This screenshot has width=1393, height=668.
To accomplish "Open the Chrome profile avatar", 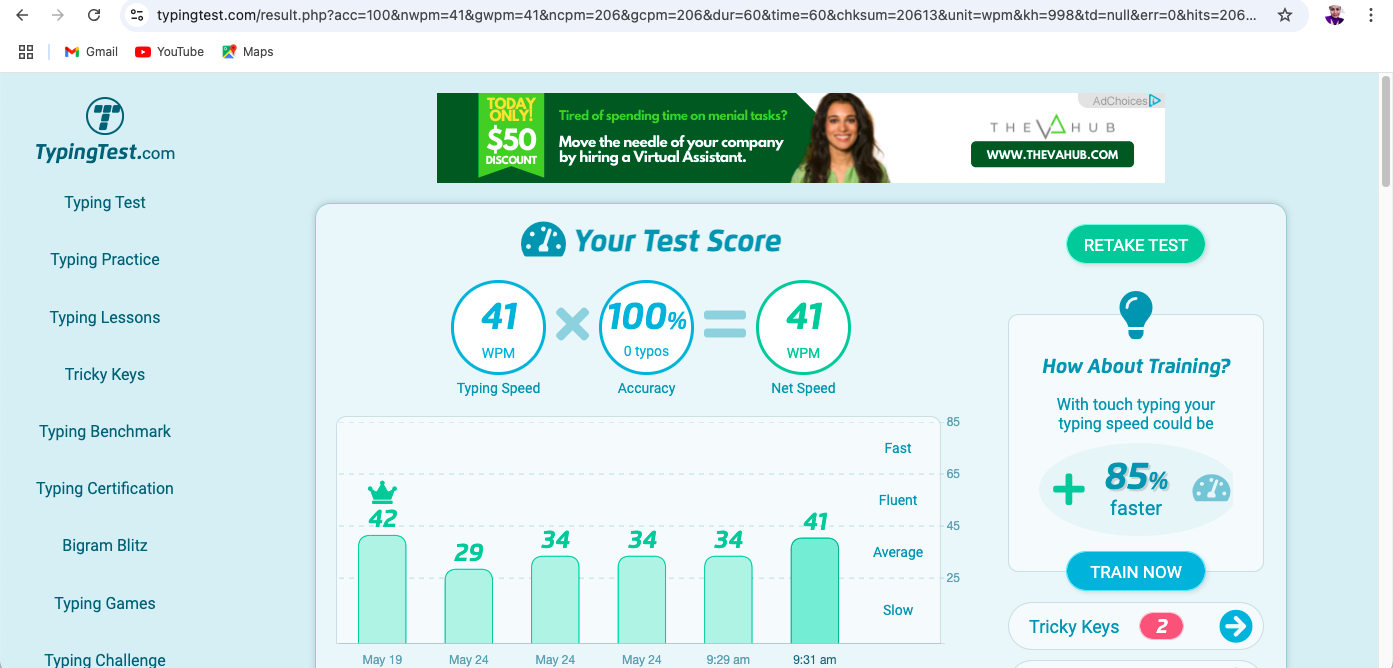I will pyautogui.click(x=1334, y=15).
